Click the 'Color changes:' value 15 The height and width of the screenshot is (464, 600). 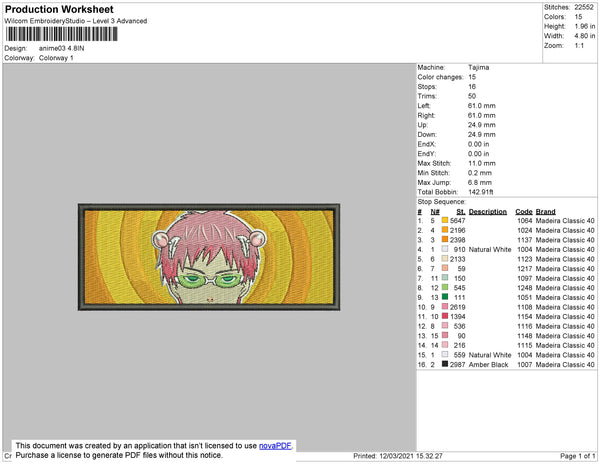[472, 77]
